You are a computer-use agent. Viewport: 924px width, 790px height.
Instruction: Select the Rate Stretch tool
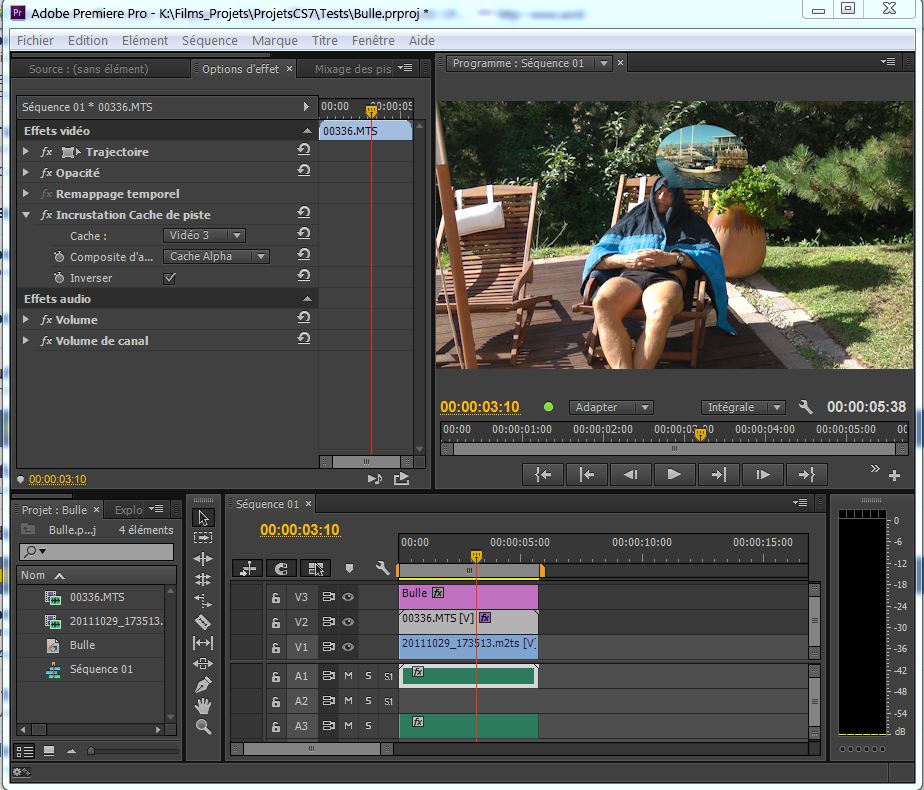203,601
